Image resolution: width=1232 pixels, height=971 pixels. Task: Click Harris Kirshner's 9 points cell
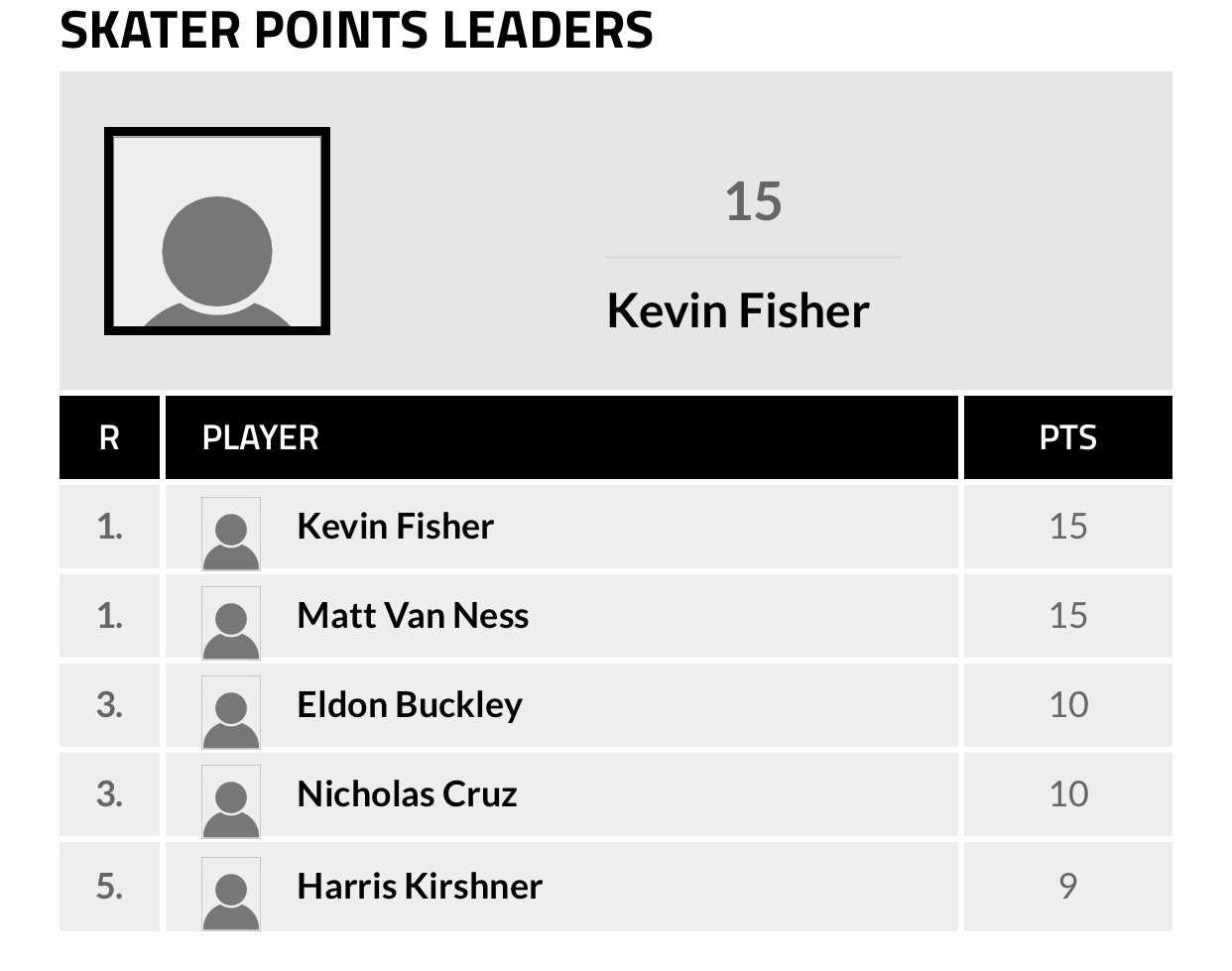click(1067, 886)
